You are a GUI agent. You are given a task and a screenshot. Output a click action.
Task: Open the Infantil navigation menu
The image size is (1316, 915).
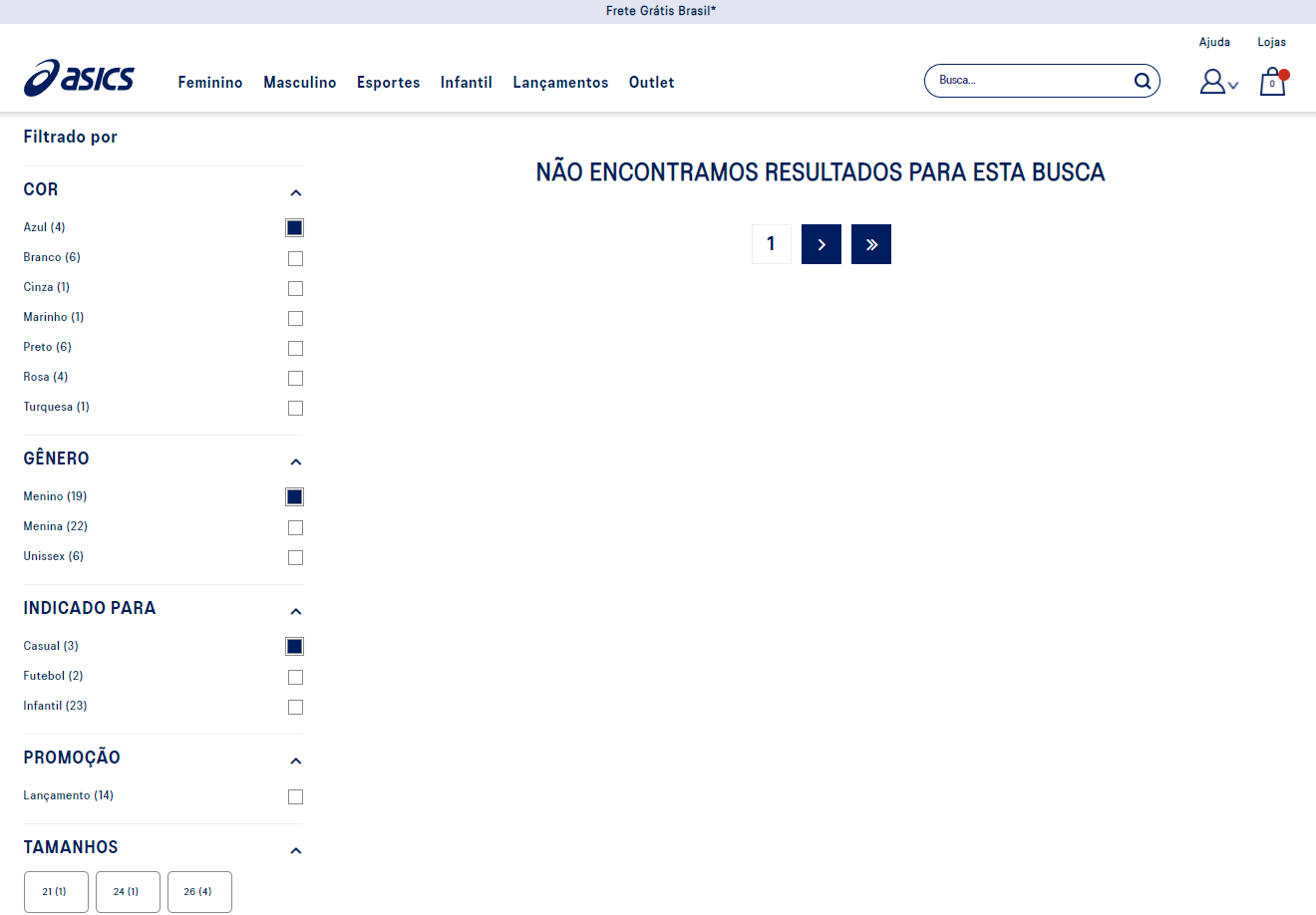pos(467,83)
